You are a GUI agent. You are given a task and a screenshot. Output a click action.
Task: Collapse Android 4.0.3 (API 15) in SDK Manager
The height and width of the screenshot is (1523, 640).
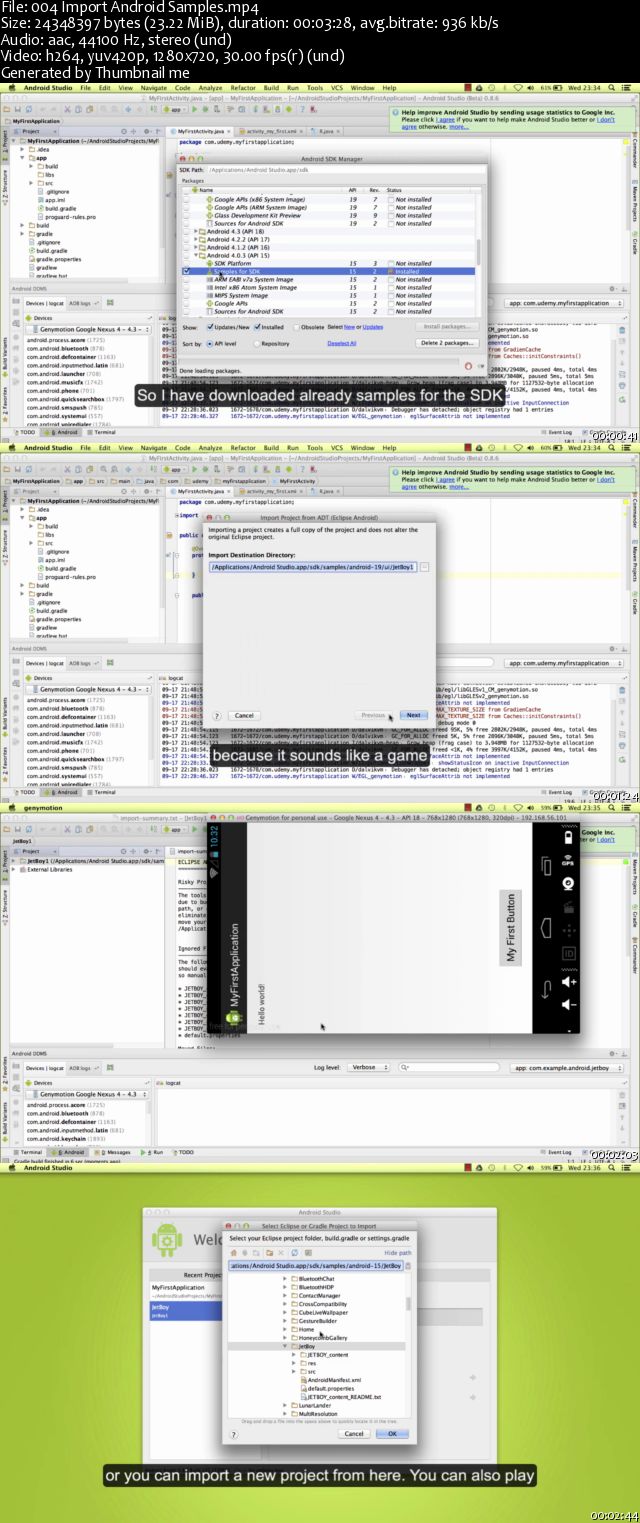coord(196,255)
